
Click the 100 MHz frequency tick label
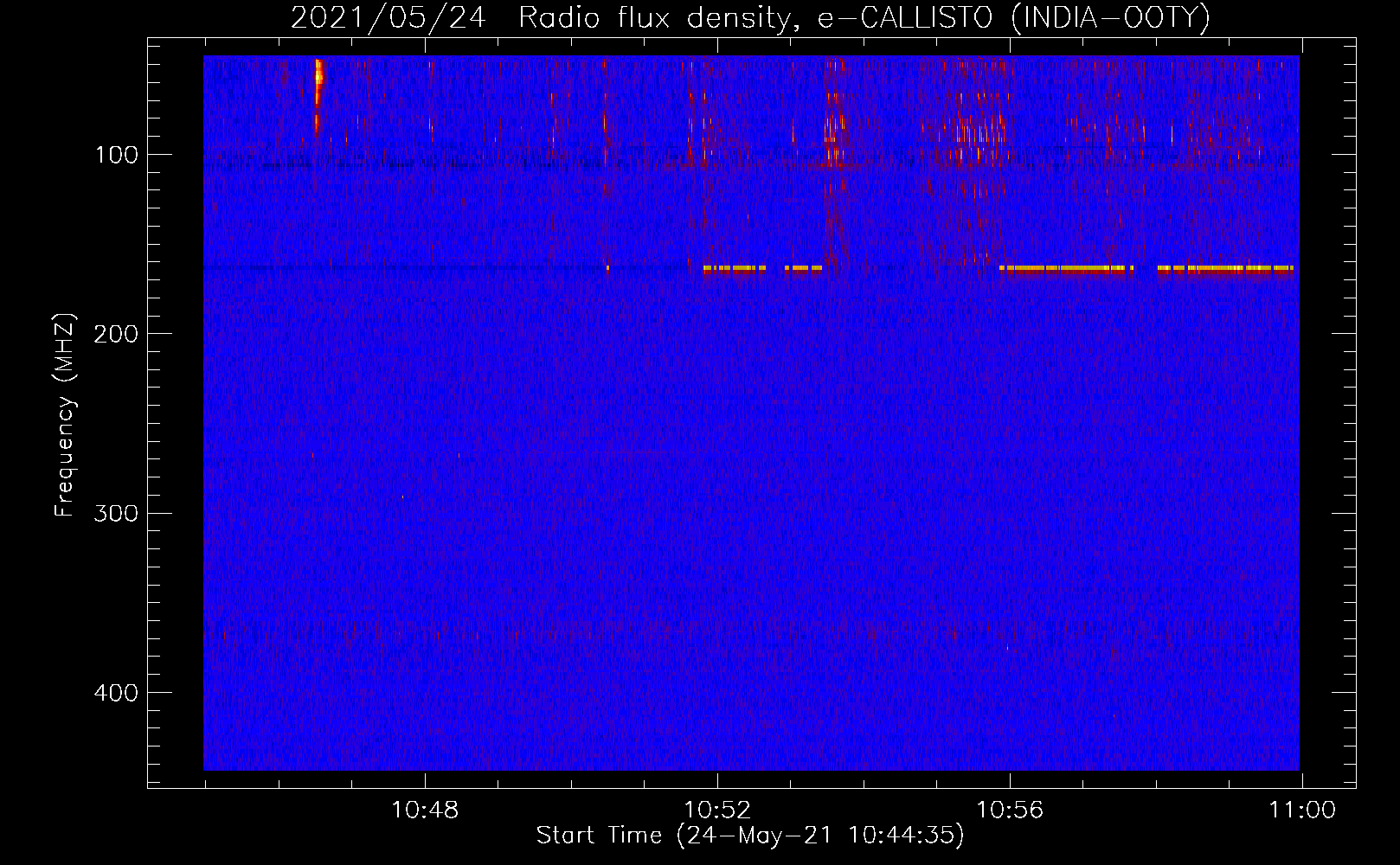point(116,155)
